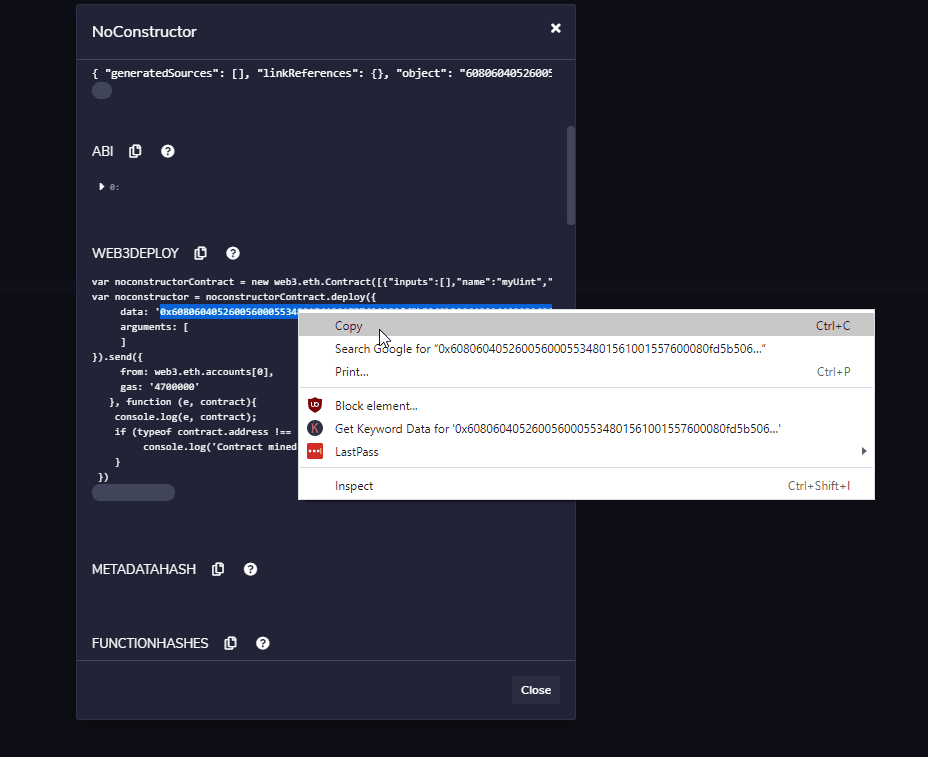Click the LastPass submenu arrow

(864, 452)
